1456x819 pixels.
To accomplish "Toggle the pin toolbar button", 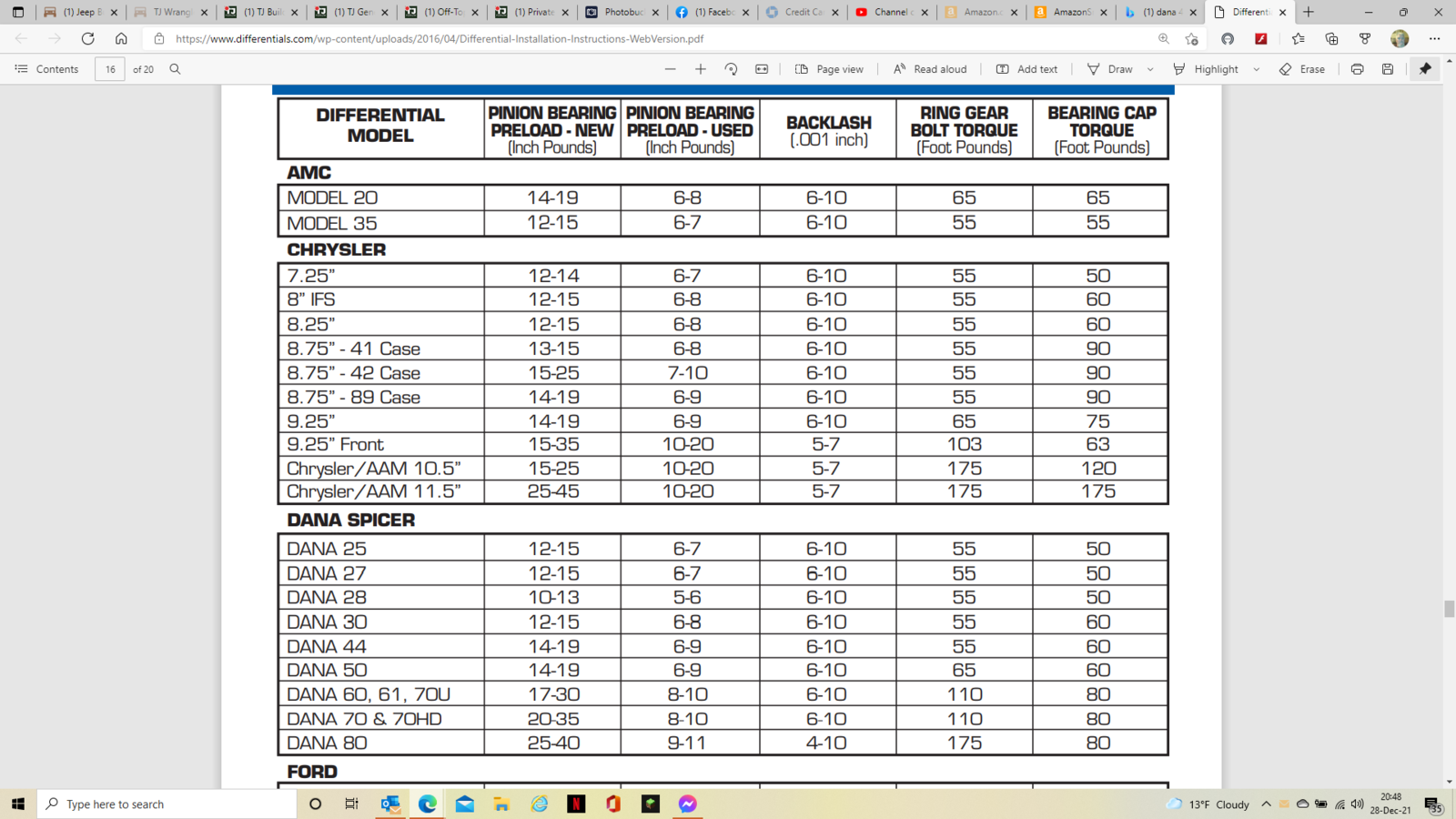I will click(1425, 69).
